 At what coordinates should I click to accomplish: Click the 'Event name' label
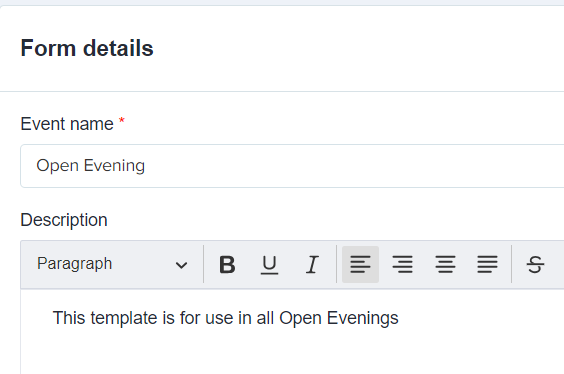67,124
